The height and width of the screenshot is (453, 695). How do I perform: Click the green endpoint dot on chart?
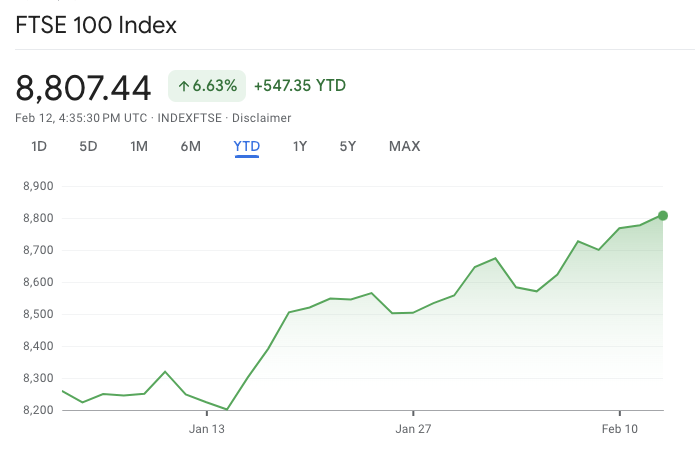(x=662, y=215)
